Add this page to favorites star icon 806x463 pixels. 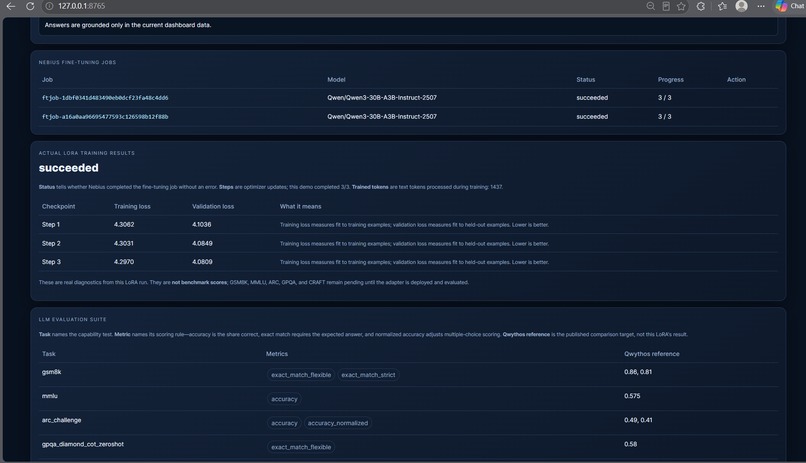coord(681,6)
